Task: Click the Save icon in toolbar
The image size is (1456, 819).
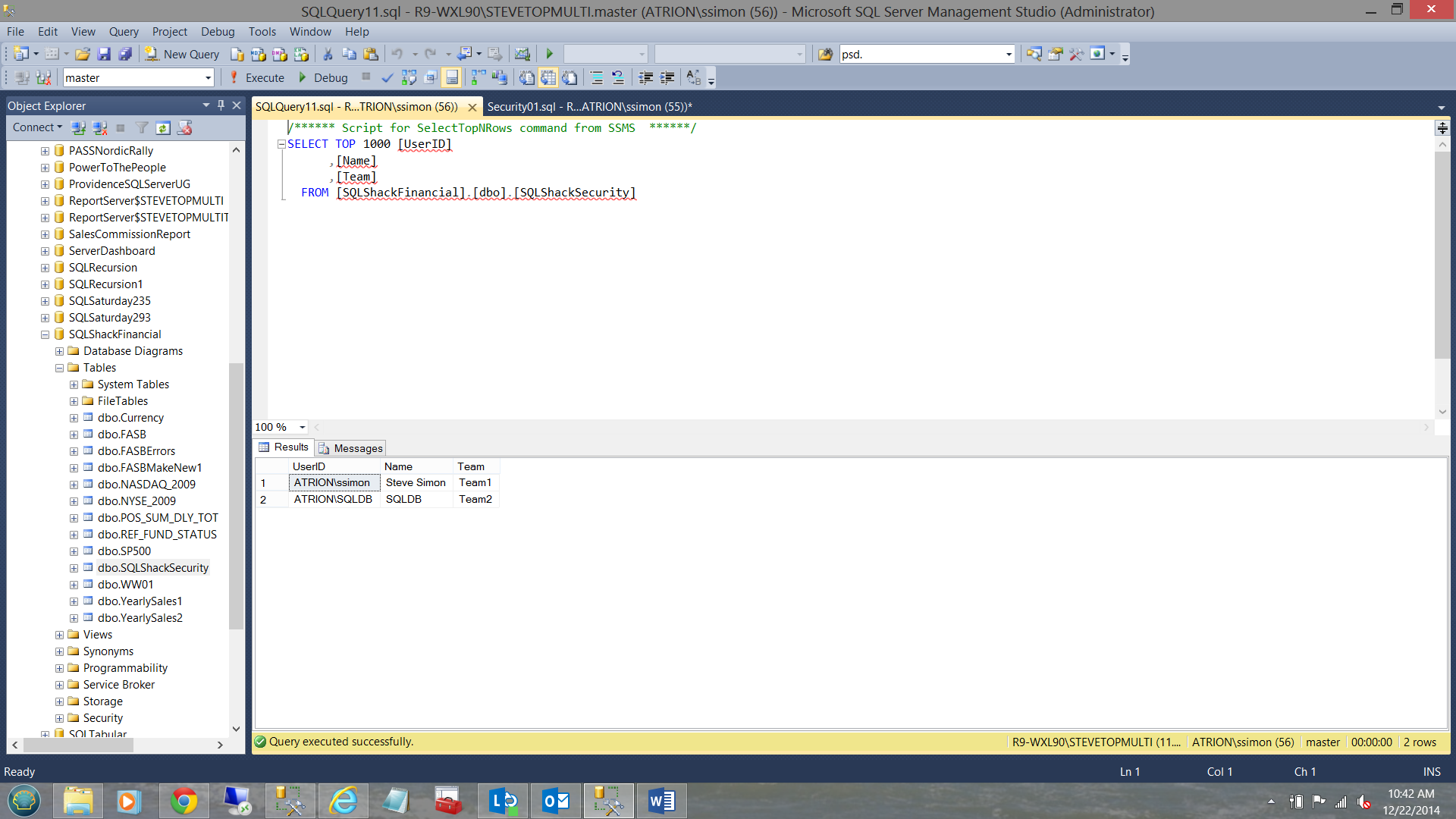Action: (x=105, y=54)
